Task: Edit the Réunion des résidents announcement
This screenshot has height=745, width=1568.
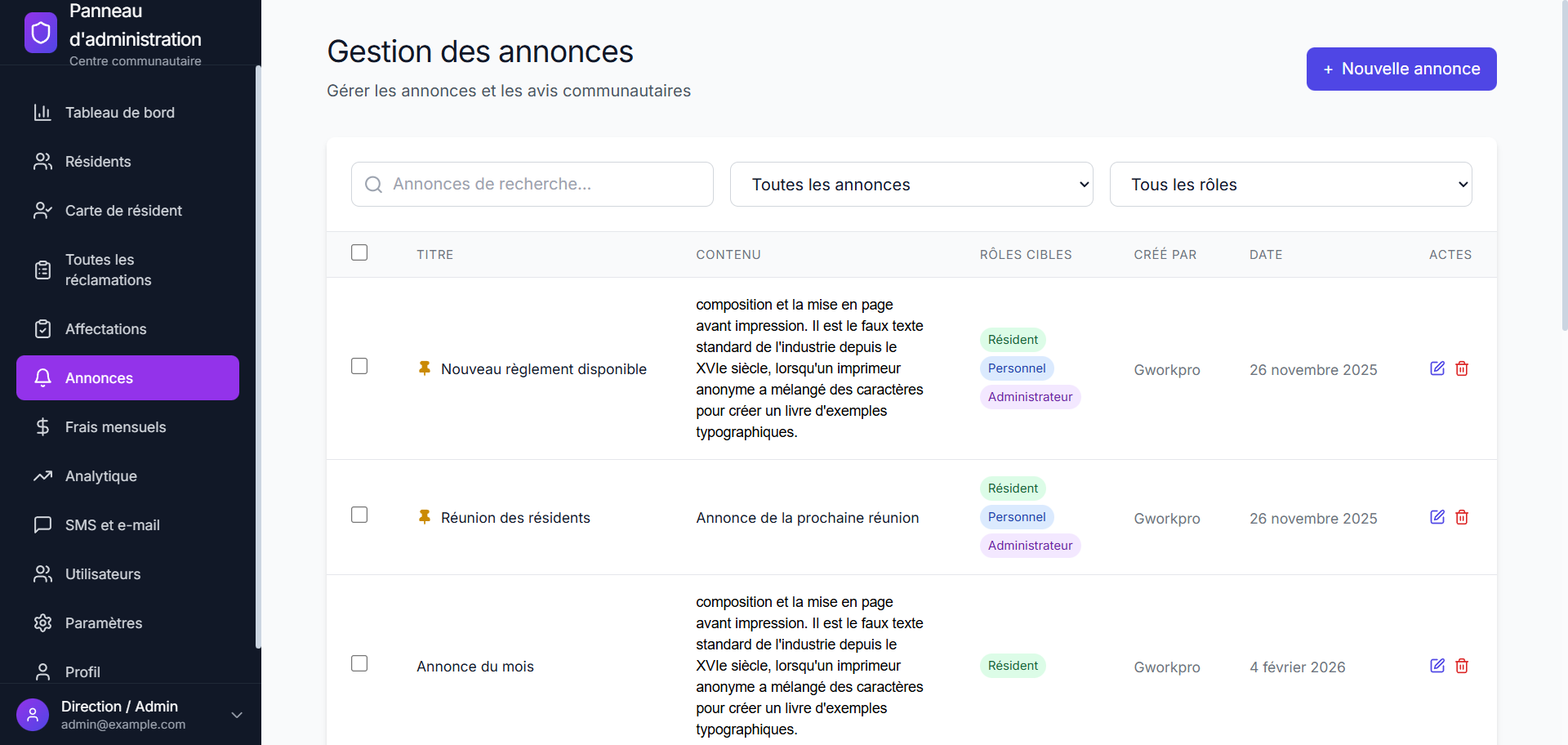Action: pos(1437,517)
